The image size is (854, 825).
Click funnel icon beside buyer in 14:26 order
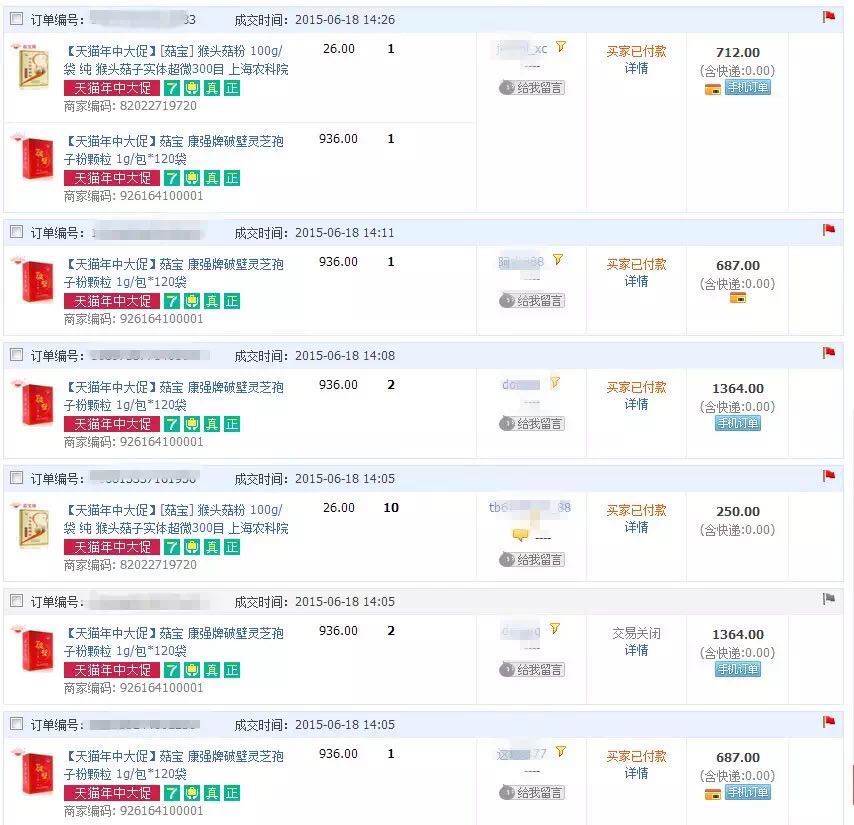(561, 47)
